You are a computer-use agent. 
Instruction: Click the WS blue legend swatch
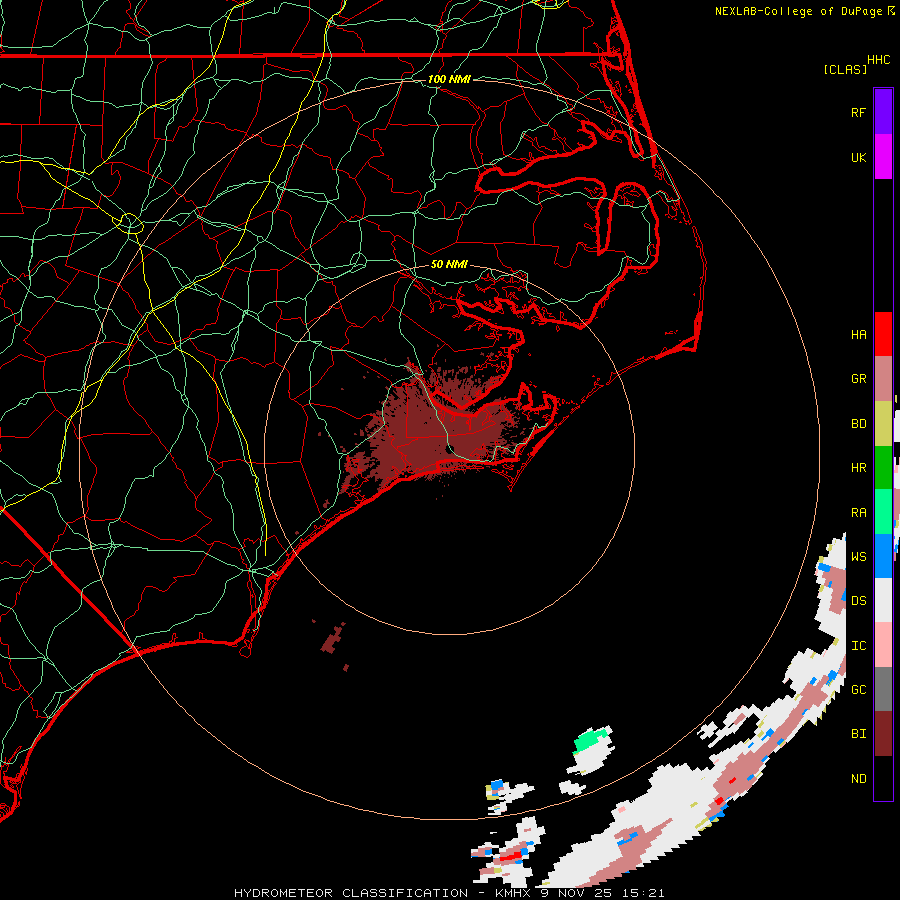(883, 556)
